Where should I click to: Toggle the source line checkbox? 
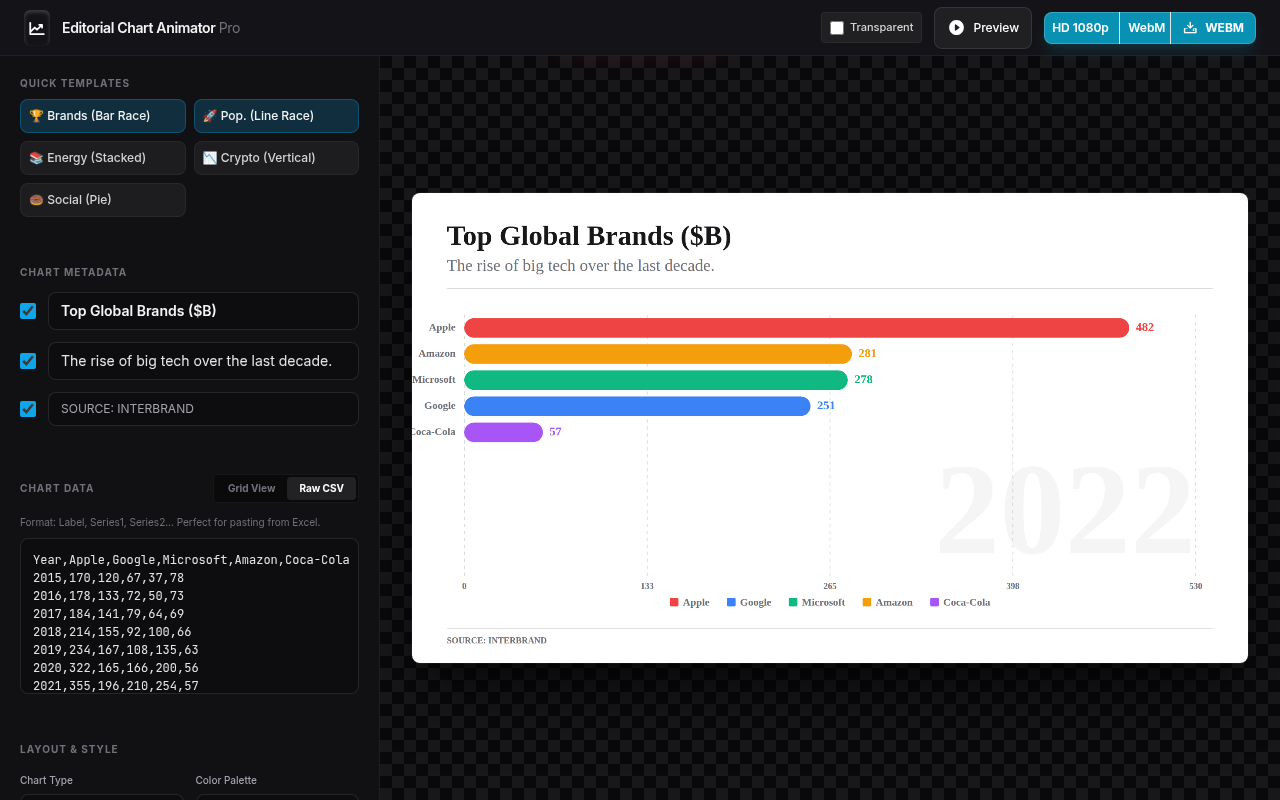pos(28,409)
